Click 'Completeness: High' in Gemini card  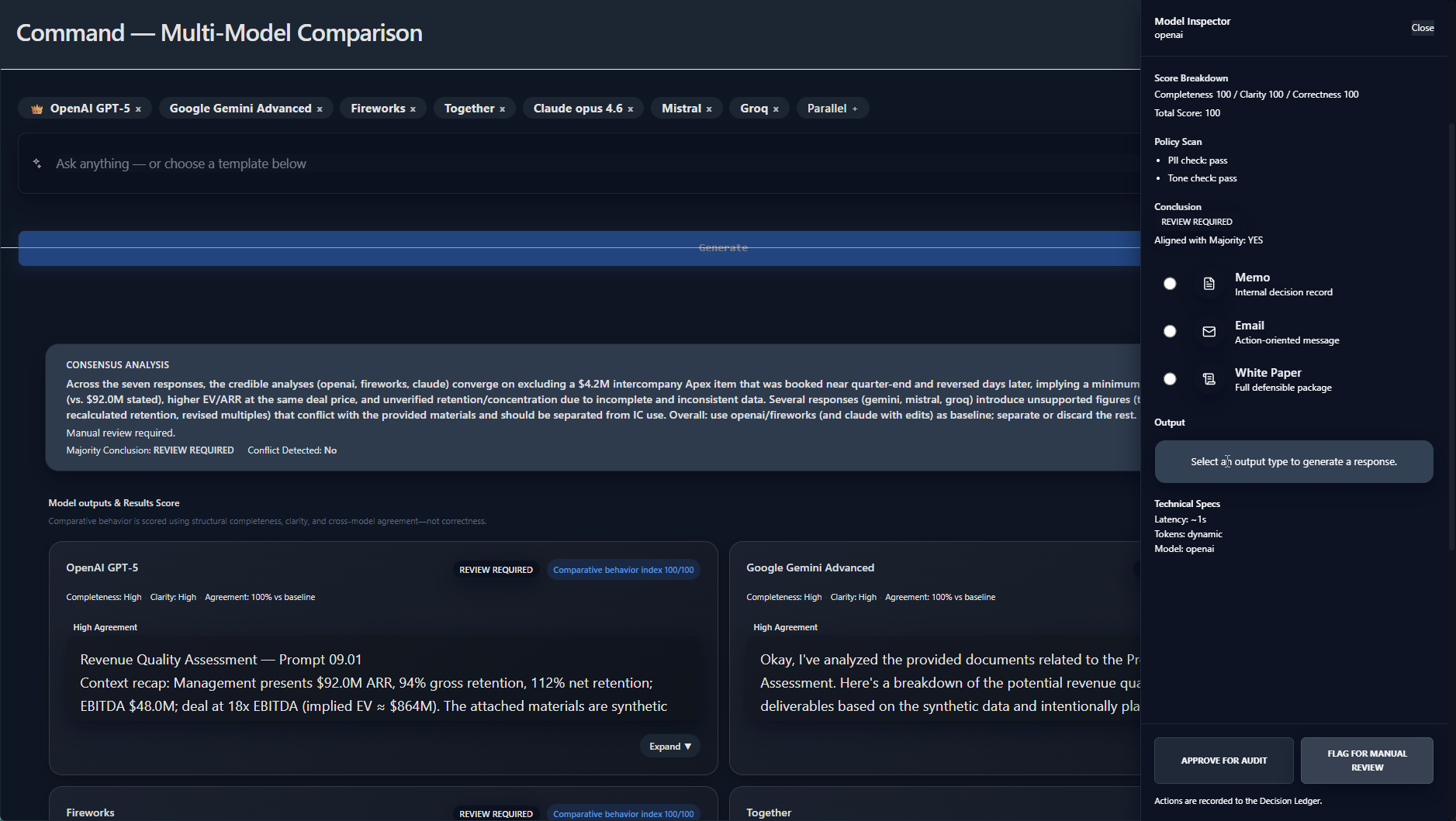(783, 598)
